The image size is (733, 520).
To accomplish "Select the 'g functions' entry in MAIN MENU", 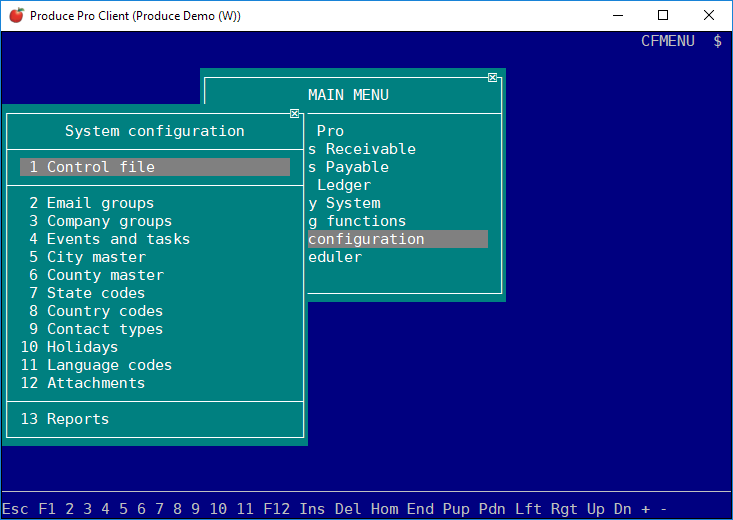I will point(357,221).
